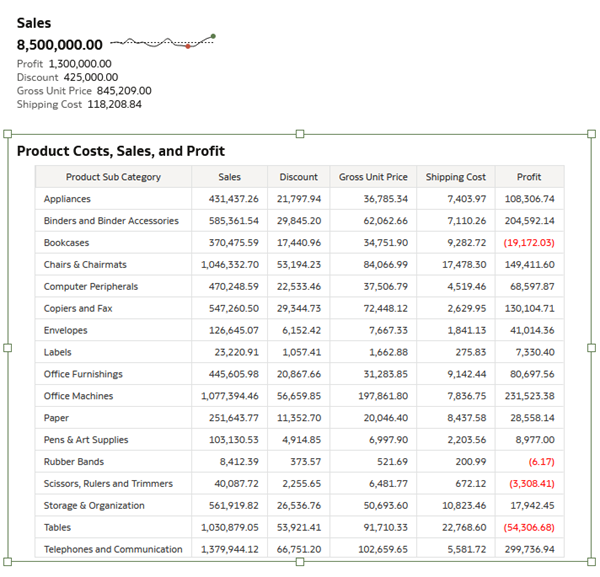Click Telephones sales cell 1,379,944.12
This screenshot has height=577, width=600.
[x=230, y=549]
